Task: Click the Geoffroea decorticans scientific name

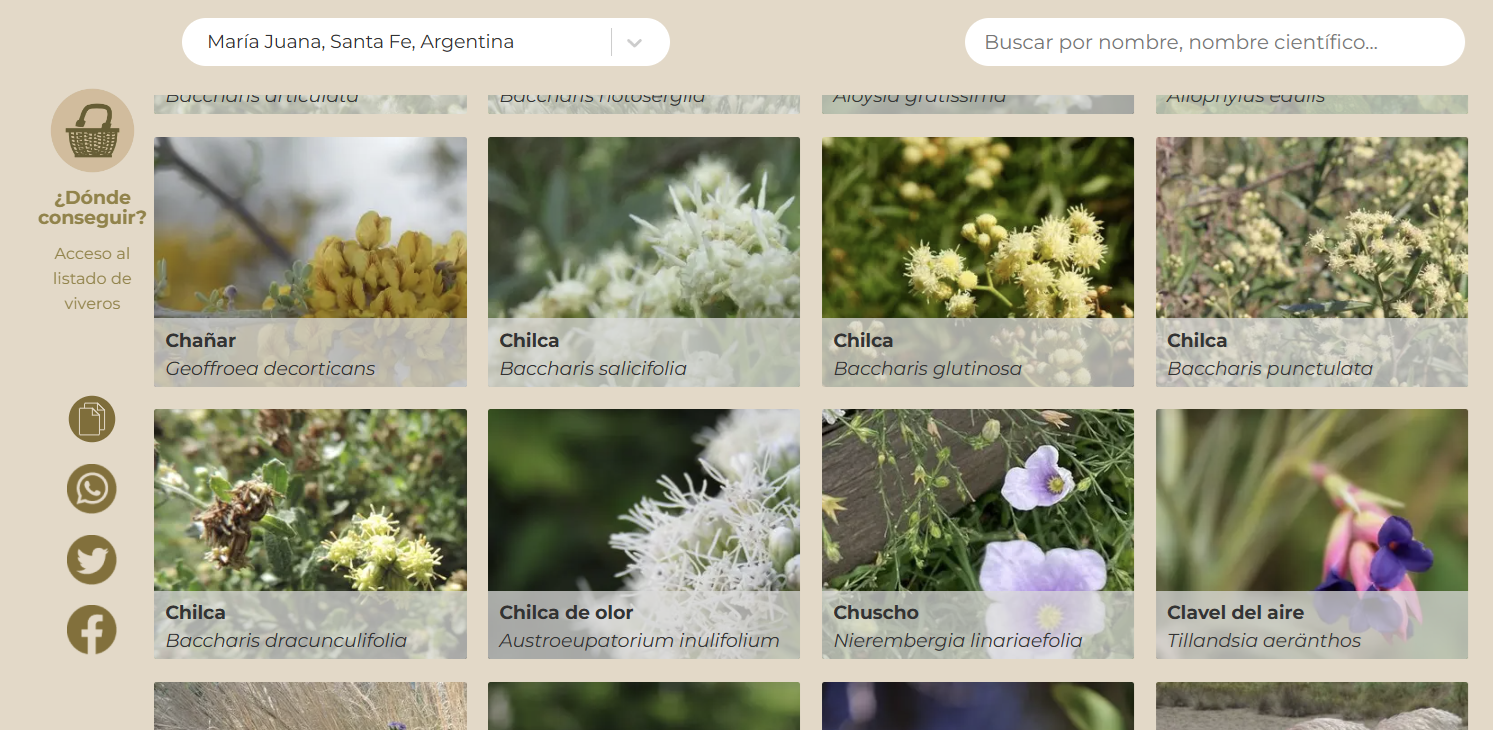Action: [x=270, y=369]
